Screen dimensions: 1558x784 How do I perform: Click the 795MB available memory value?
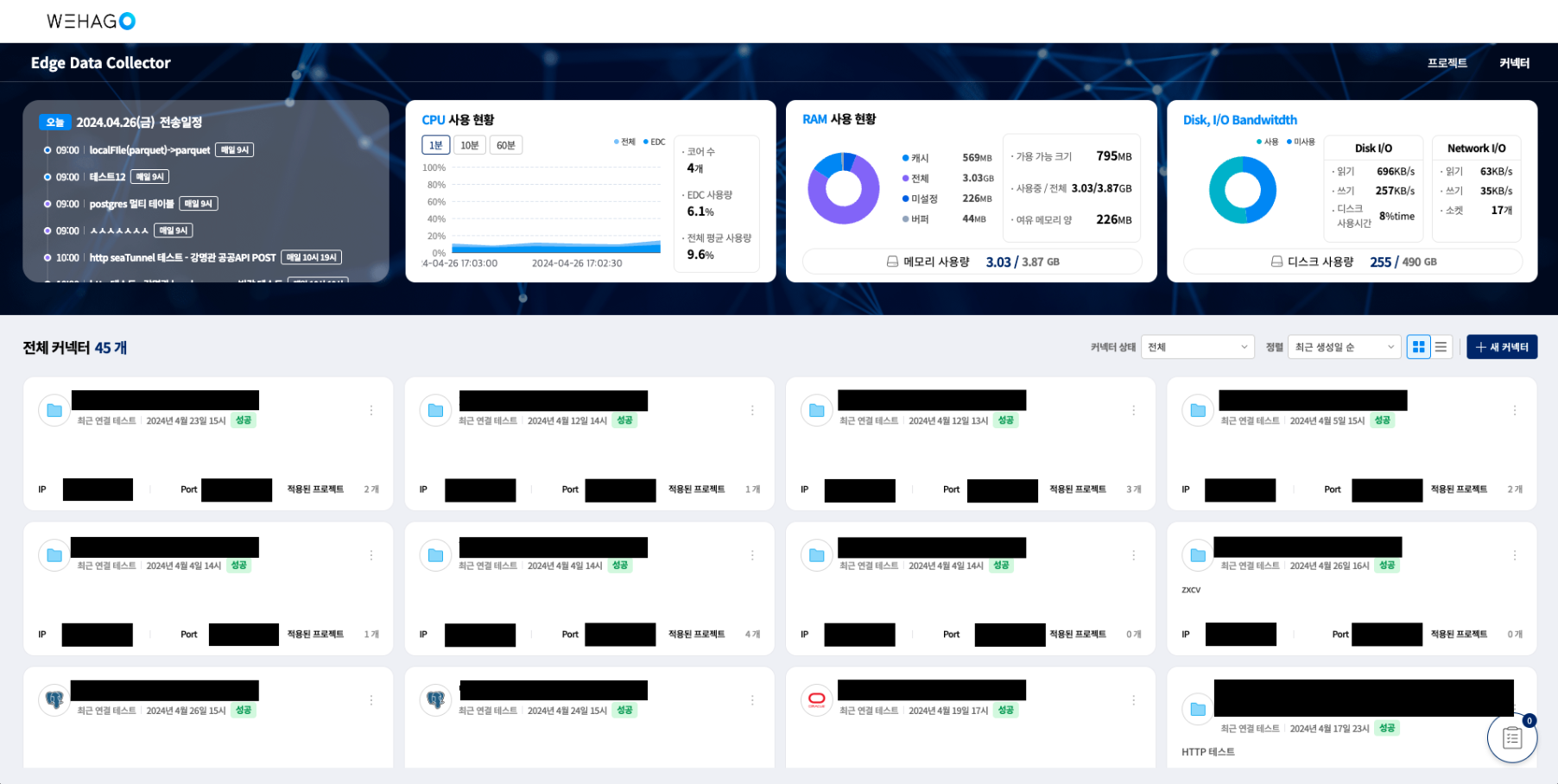pyautogui.click(x=1114, y=156)
